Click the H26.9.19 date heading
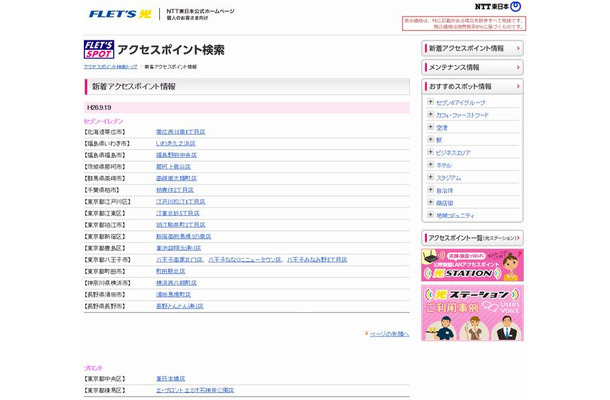 pos(99,108)
